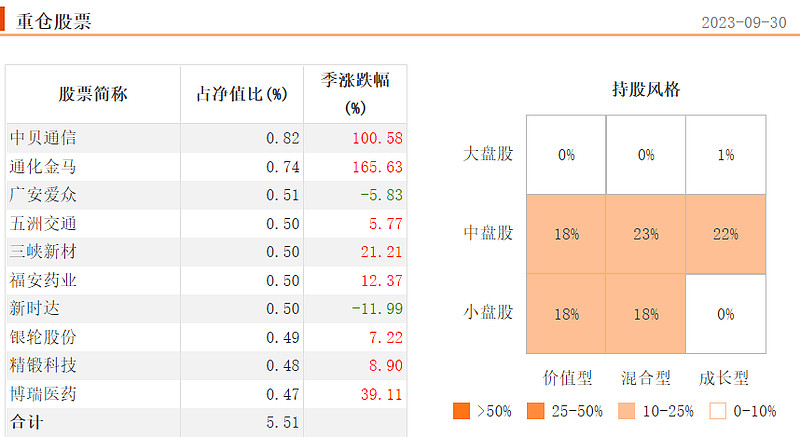Click the 五洲交通 stock name
Viewport: 800px width, 437px height.
pos(43,224)
